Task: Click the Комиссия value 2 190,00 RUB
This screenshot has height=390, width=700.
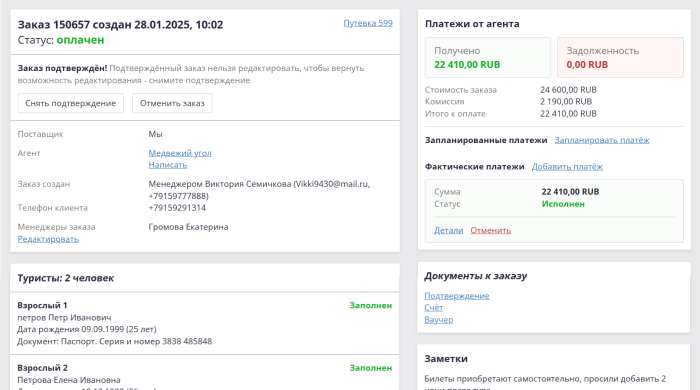Action: click(x=566, y=101)
